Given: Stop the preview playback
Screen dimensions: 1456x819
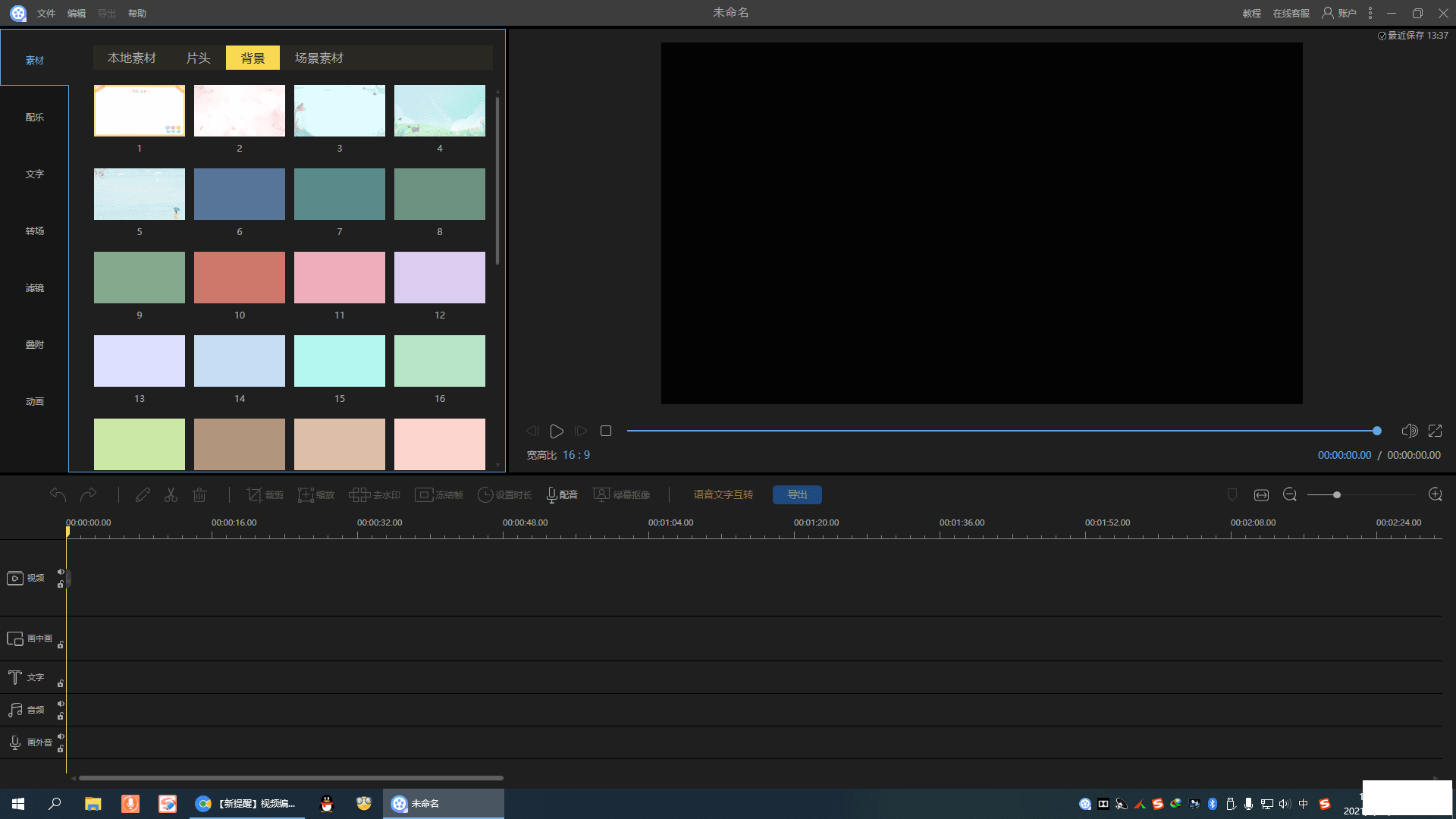Looking at the screenshot, I should [606, 431].
